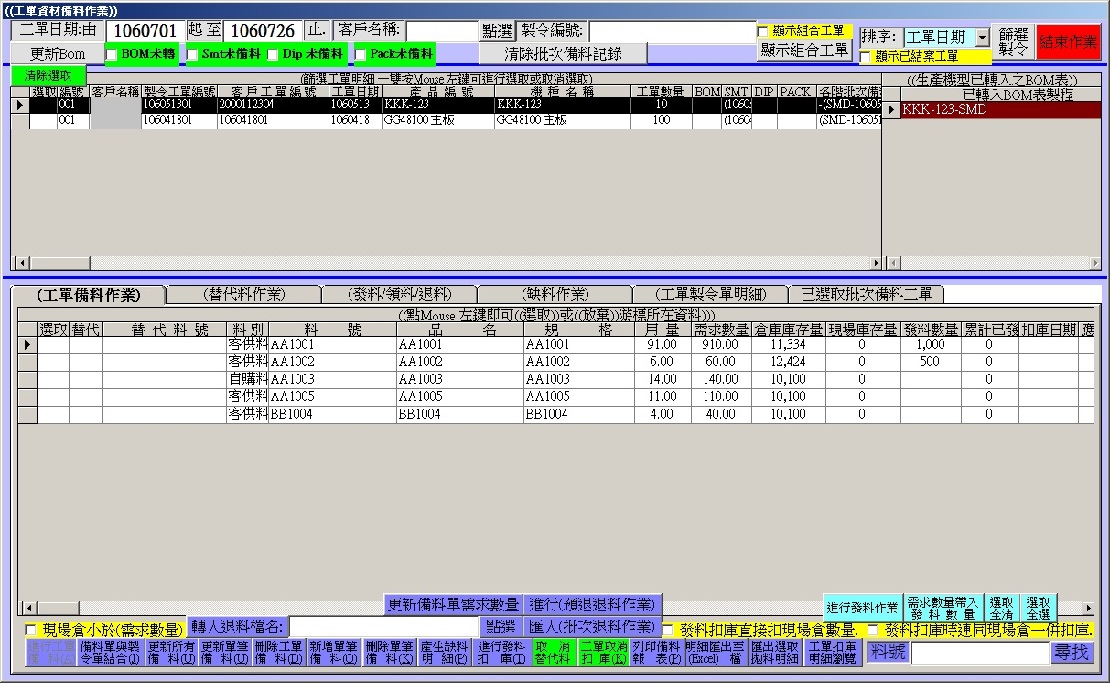This screenshot has height=684, width=1110.
Task: Click the green 取消替代料 button
Action: click(553, 653)
